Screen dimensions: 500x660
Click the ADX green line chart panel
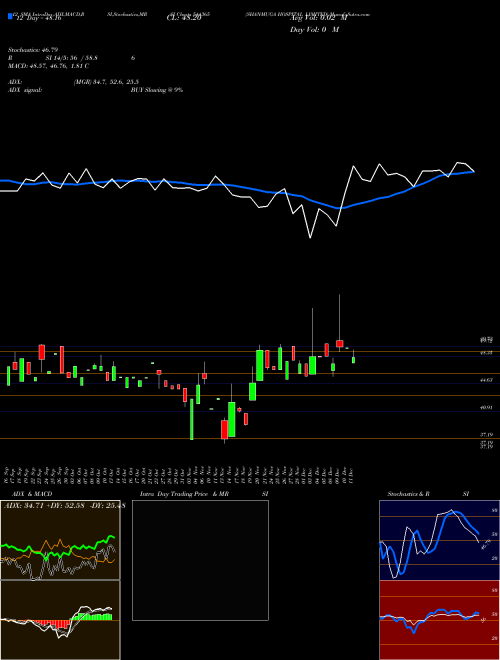60,540
